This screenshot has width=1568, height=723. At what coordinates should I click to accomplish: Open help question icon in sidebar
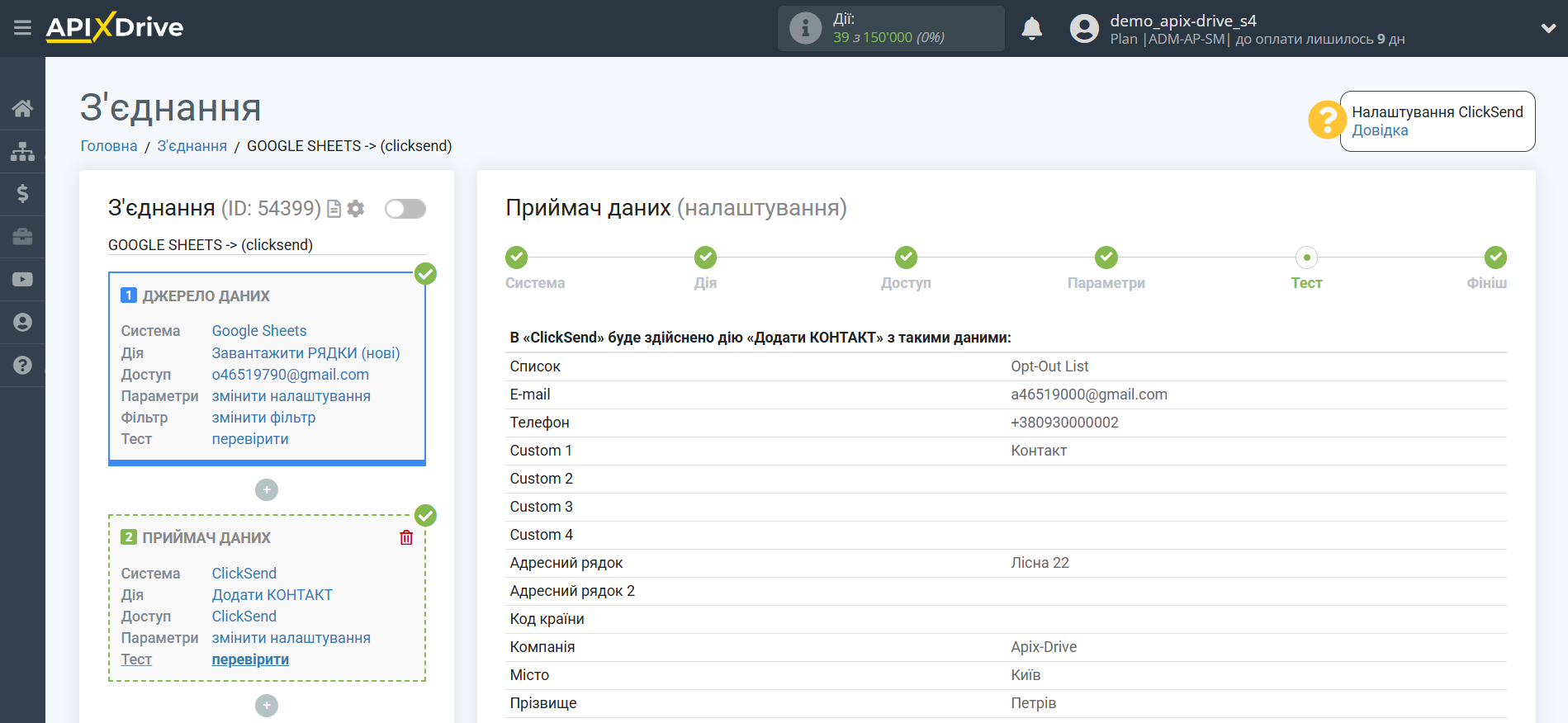coord(22,366)
